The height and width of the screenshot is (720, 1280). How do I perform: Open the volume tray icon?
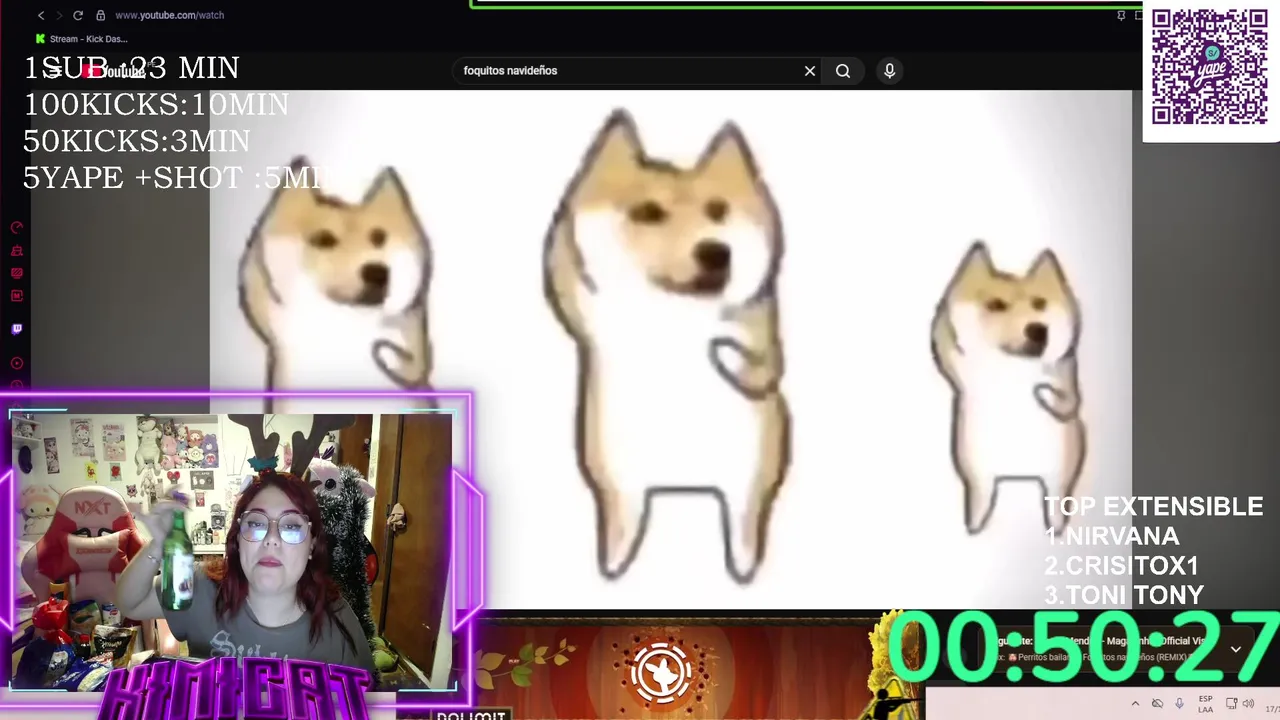pos(1248,704)
